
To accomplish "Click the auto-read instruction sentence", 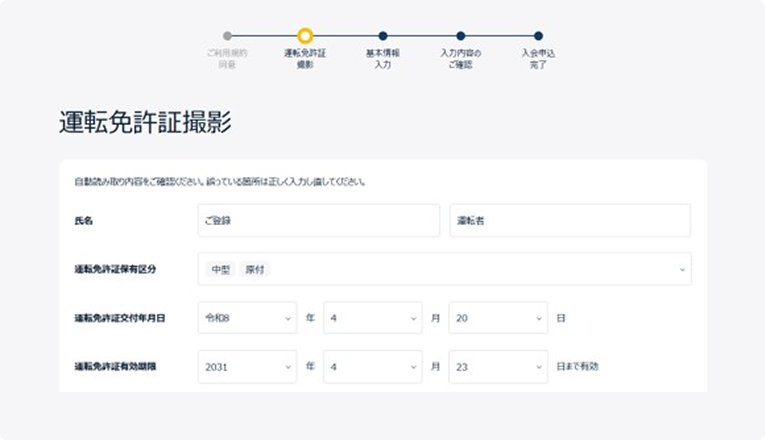I will tap(220, 182).
